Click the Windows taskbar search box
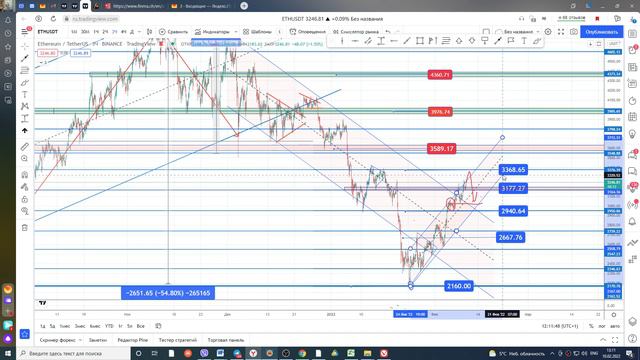640x360 pixels. (x=73, y=353)
